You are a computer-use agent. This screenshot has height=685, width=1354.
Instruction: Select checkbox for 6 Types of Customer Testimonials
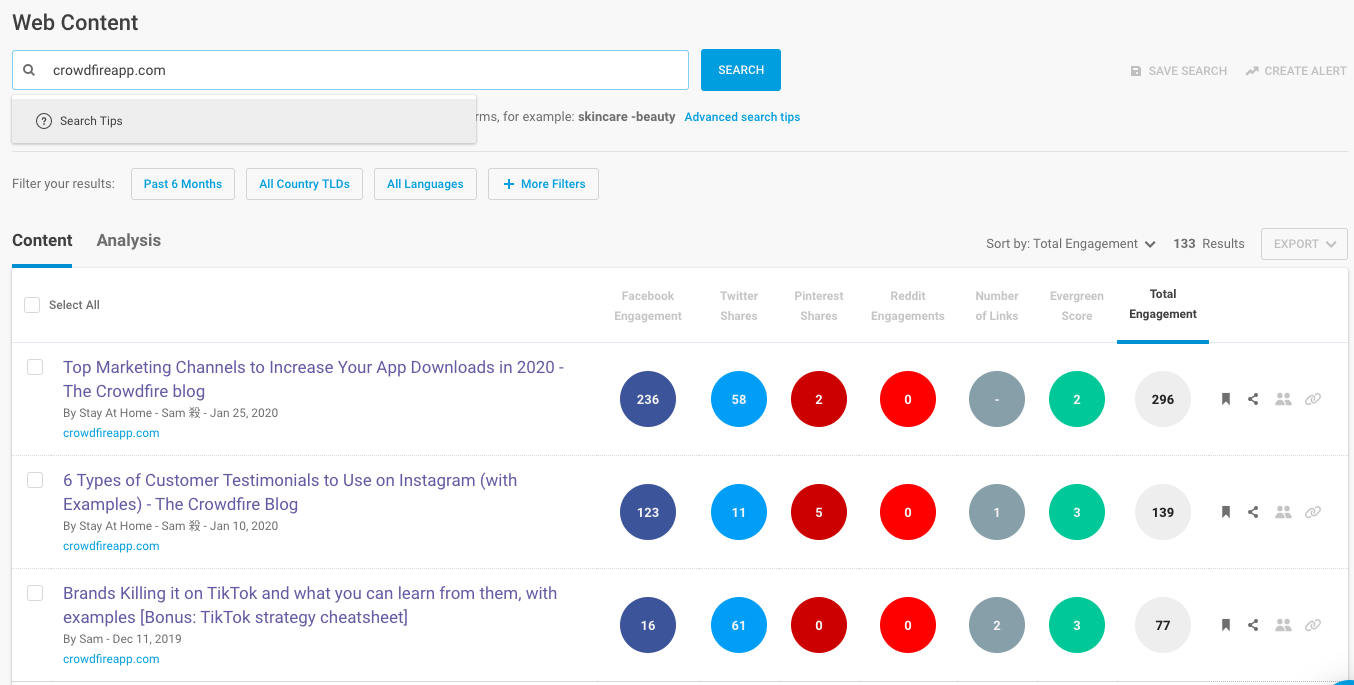[x=35, y=480]
